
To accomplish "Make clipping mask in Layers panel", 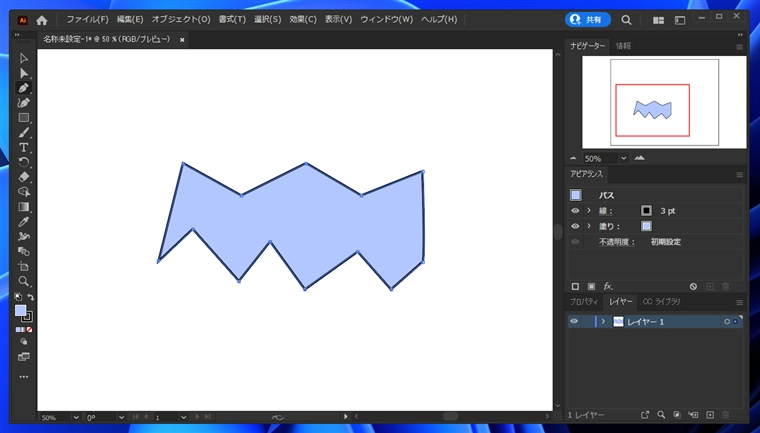I will point(677,415).
